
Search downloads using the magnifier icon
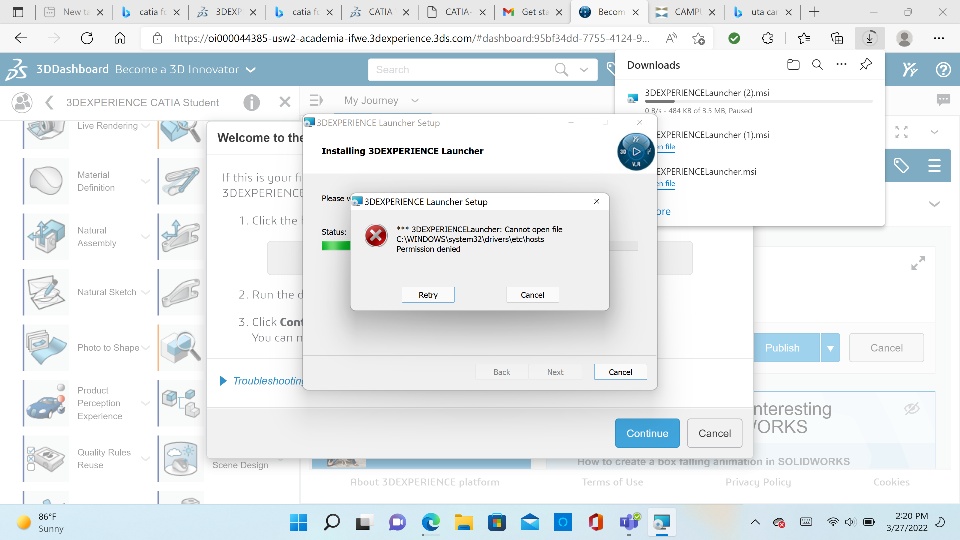point(817,64)
